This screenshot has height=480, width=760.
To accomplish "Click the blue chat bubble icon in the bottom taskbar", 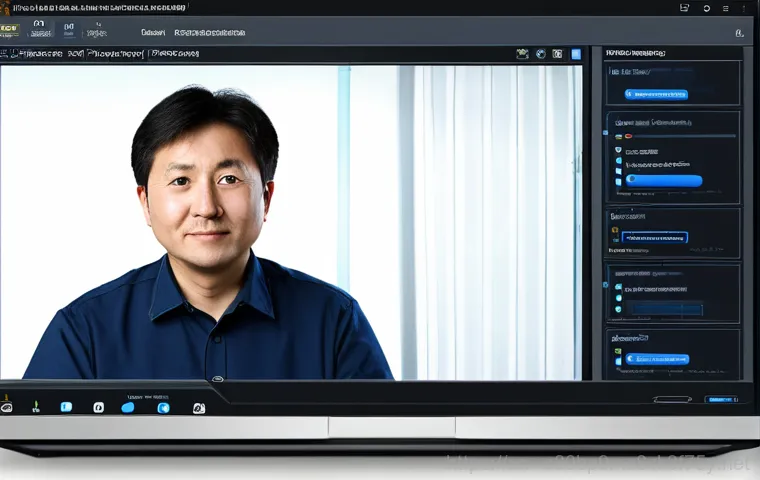I will [128, 408].
